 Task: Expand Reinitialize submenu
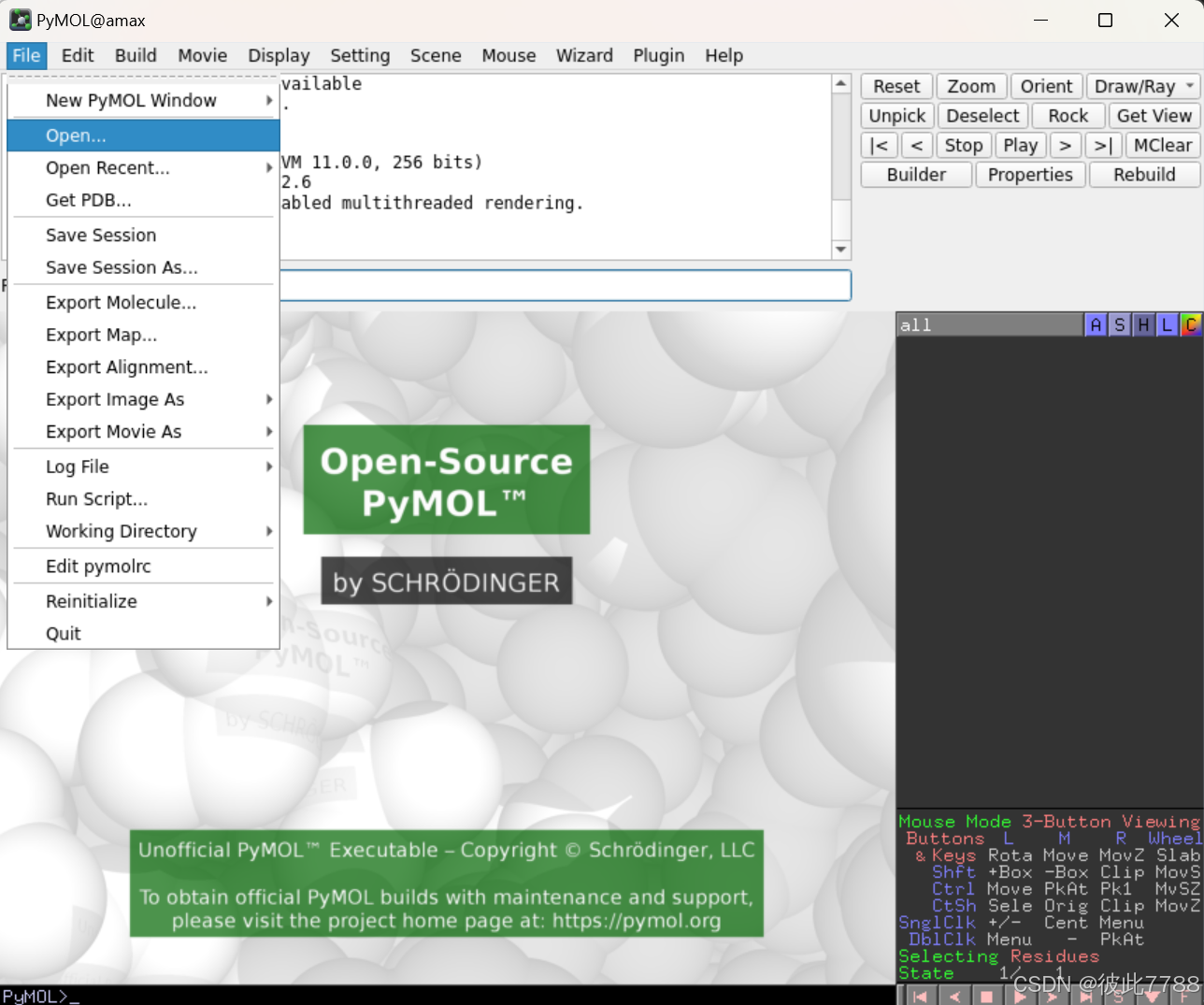coord(144,601)
